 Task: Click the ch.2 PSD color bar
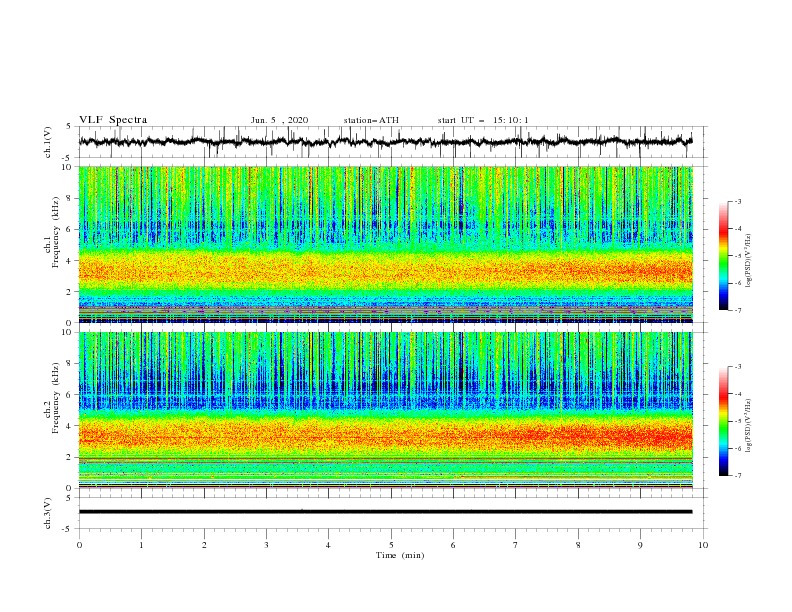click(723, 421)
